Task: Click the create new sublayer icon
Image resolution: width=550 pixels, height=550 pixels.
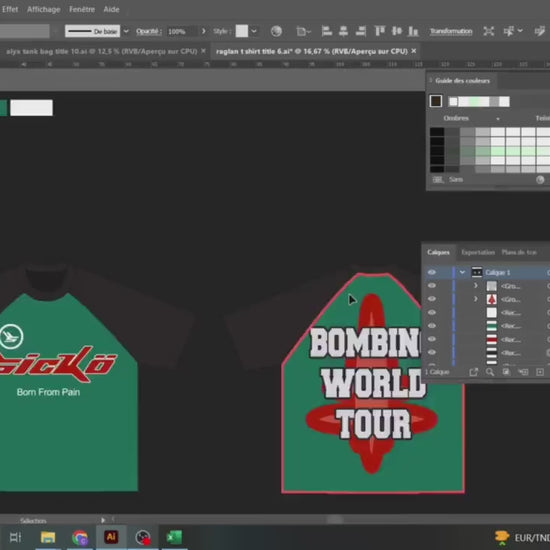Action: click(x=523, y=372)
